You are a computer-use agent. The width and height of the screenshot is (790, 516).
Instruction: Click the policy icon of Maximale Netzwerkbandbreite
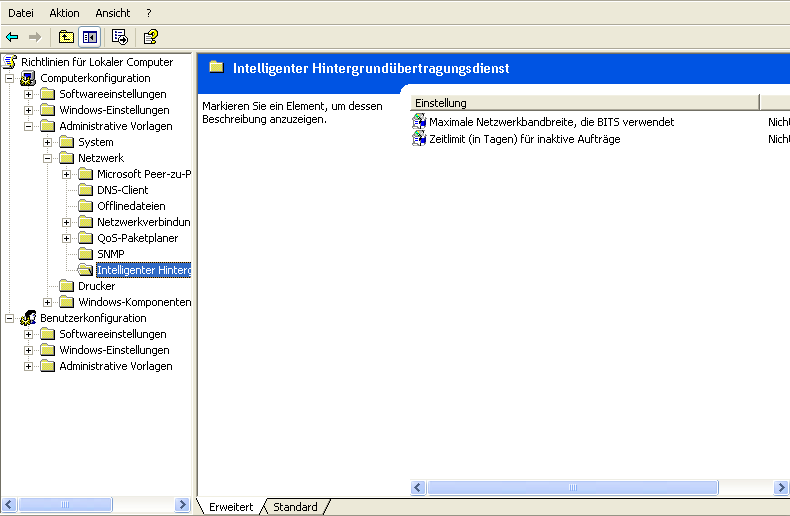tap(419, 121)
